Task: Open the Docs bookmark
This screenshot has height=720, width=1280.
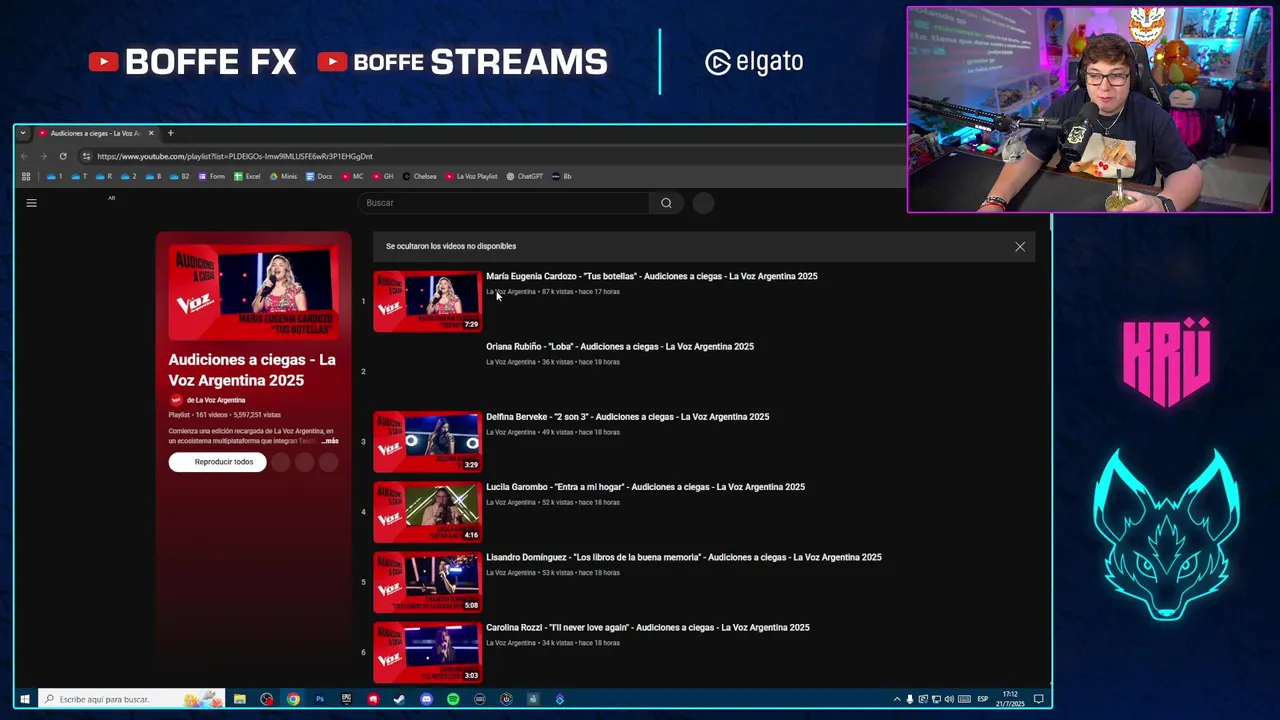Action: coord(319,177)
